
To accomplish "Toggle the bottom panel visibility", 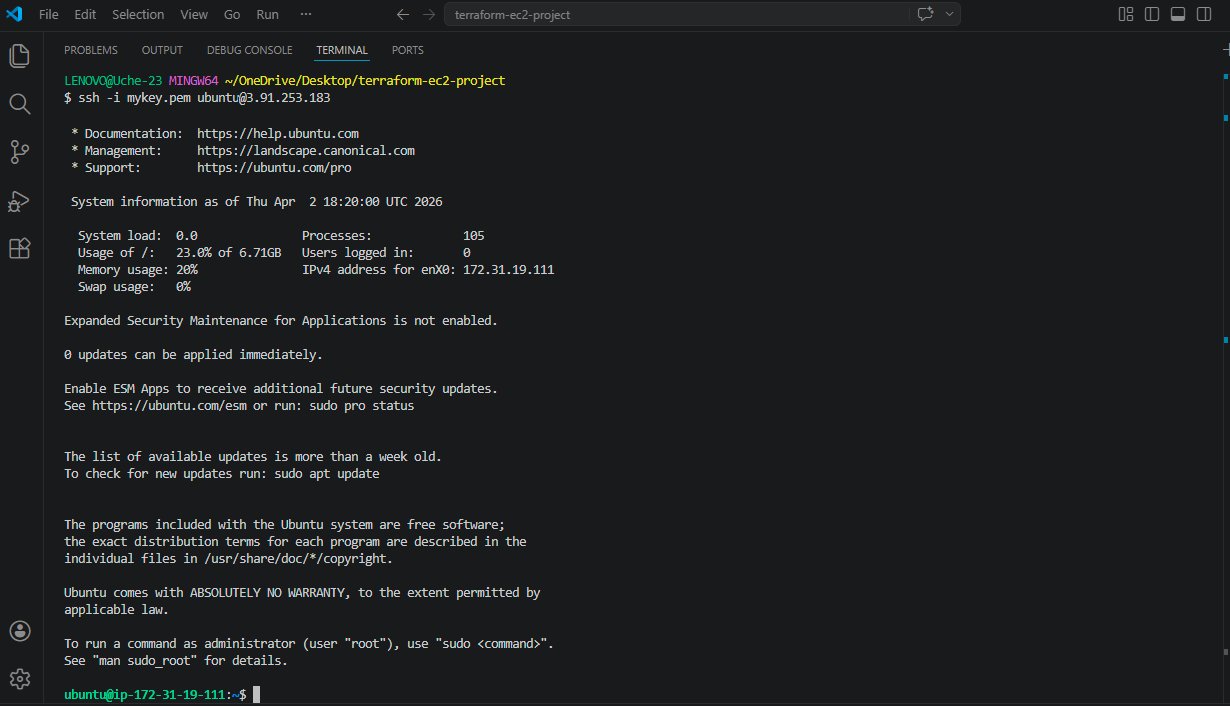I will point(1178,14).
